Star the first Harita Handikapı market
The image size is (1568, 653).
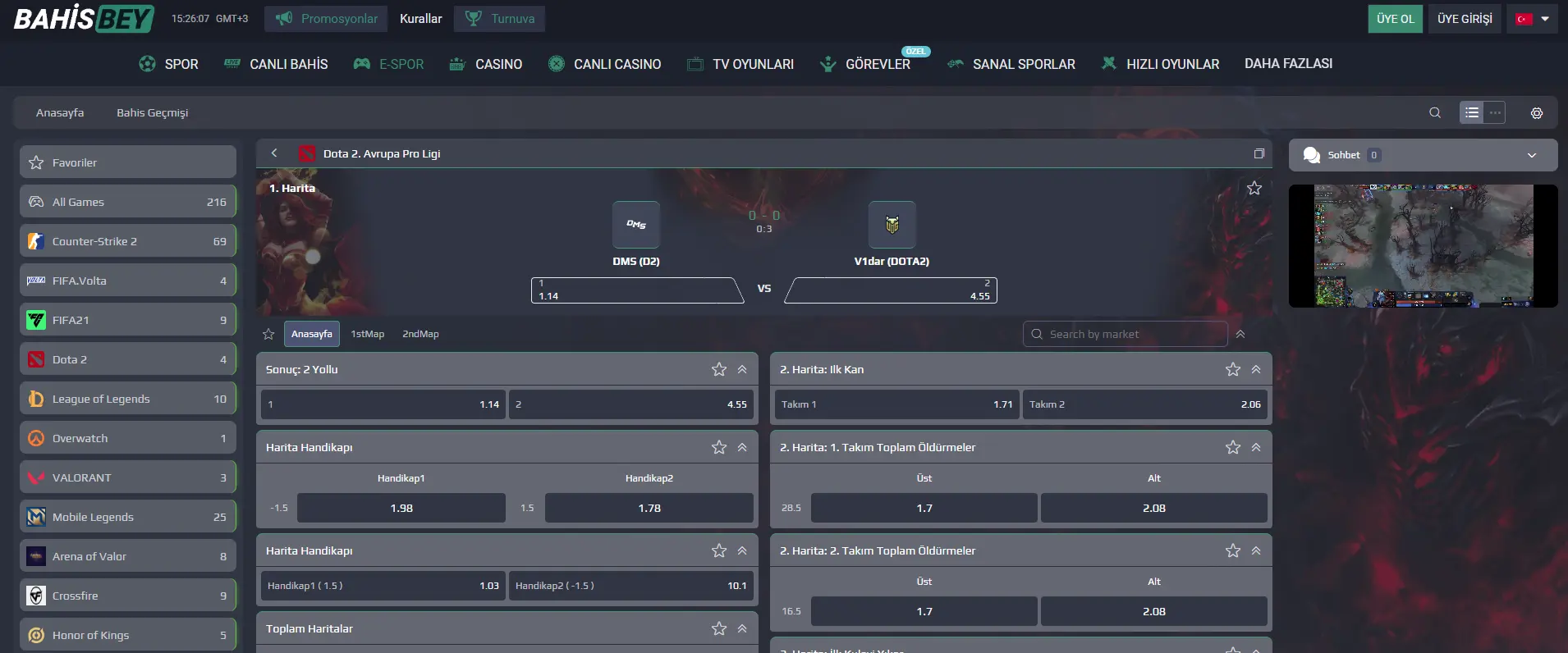pyautogui.click(x=719, y=447)
